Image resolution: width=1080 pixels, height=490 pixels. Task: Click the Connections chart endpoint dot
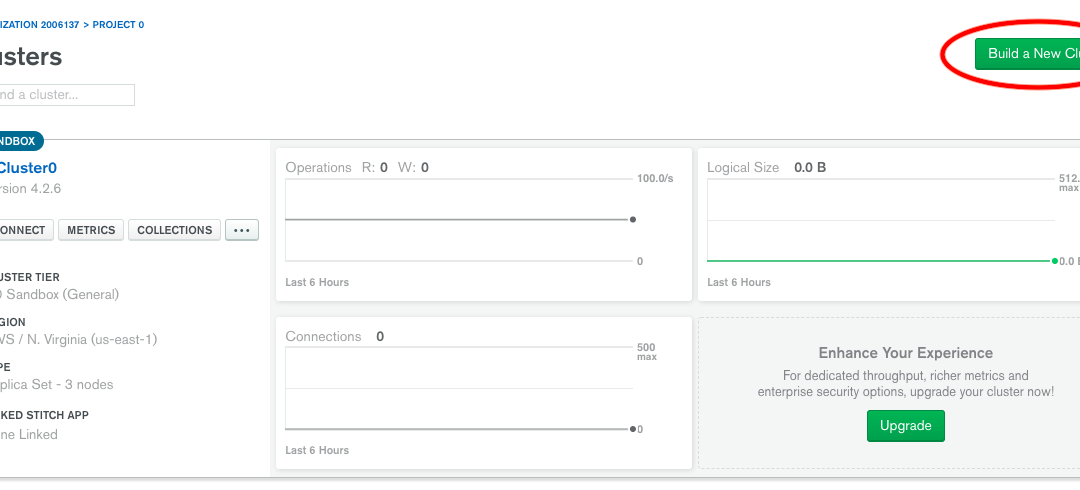(633, 429)
